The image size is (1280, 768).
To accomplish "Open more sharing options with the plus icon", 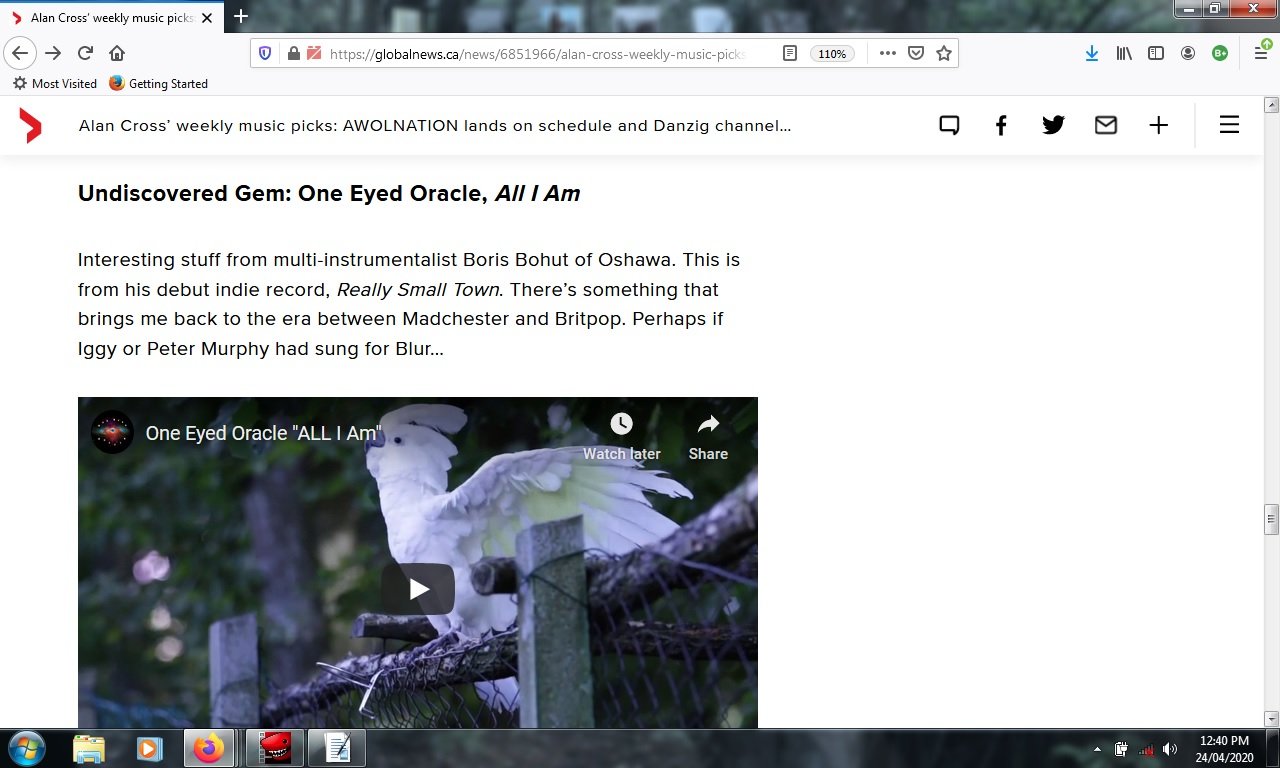I will coord(1158,125).
